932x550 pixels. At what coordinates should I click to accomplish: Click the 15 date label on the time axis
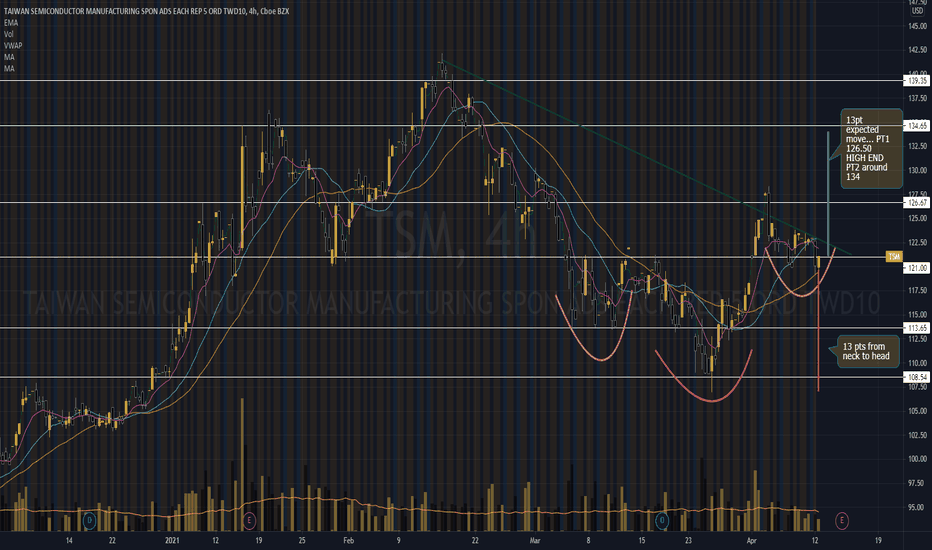point(642,540)
